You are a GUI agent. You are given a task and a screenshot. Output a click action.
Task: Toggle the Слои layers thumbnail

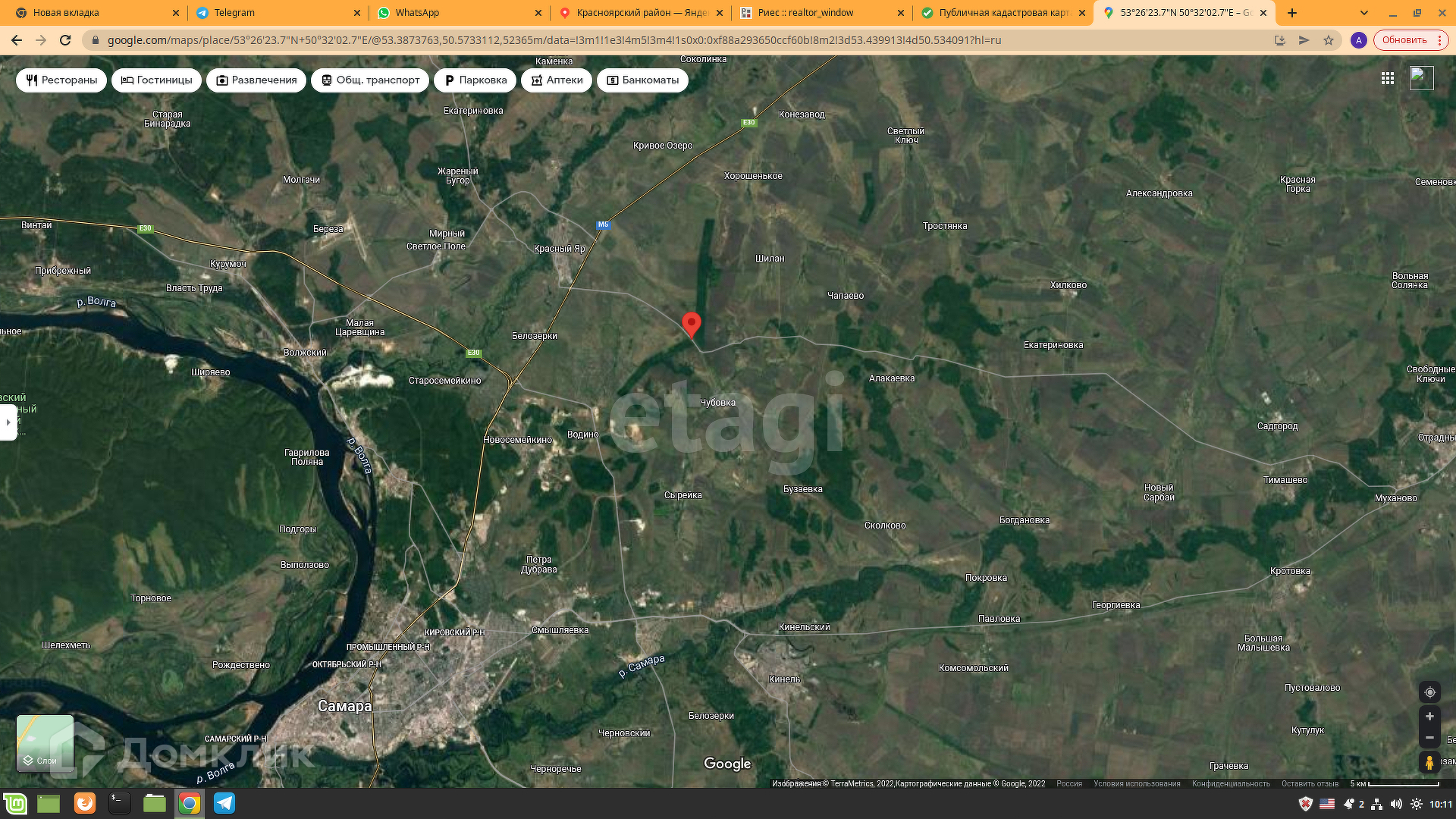(x=45, y=743)
